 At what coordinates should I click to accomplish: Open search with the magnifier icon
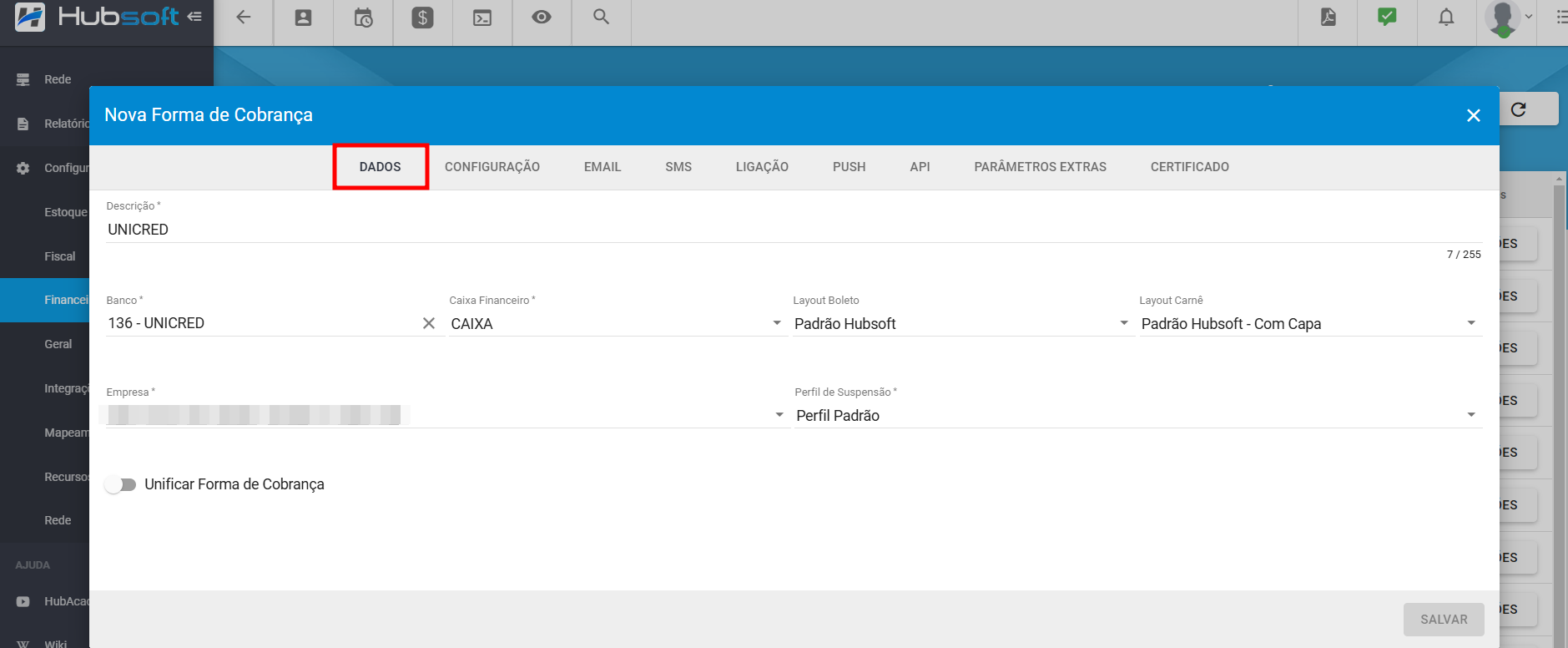(x=601, y=17)
